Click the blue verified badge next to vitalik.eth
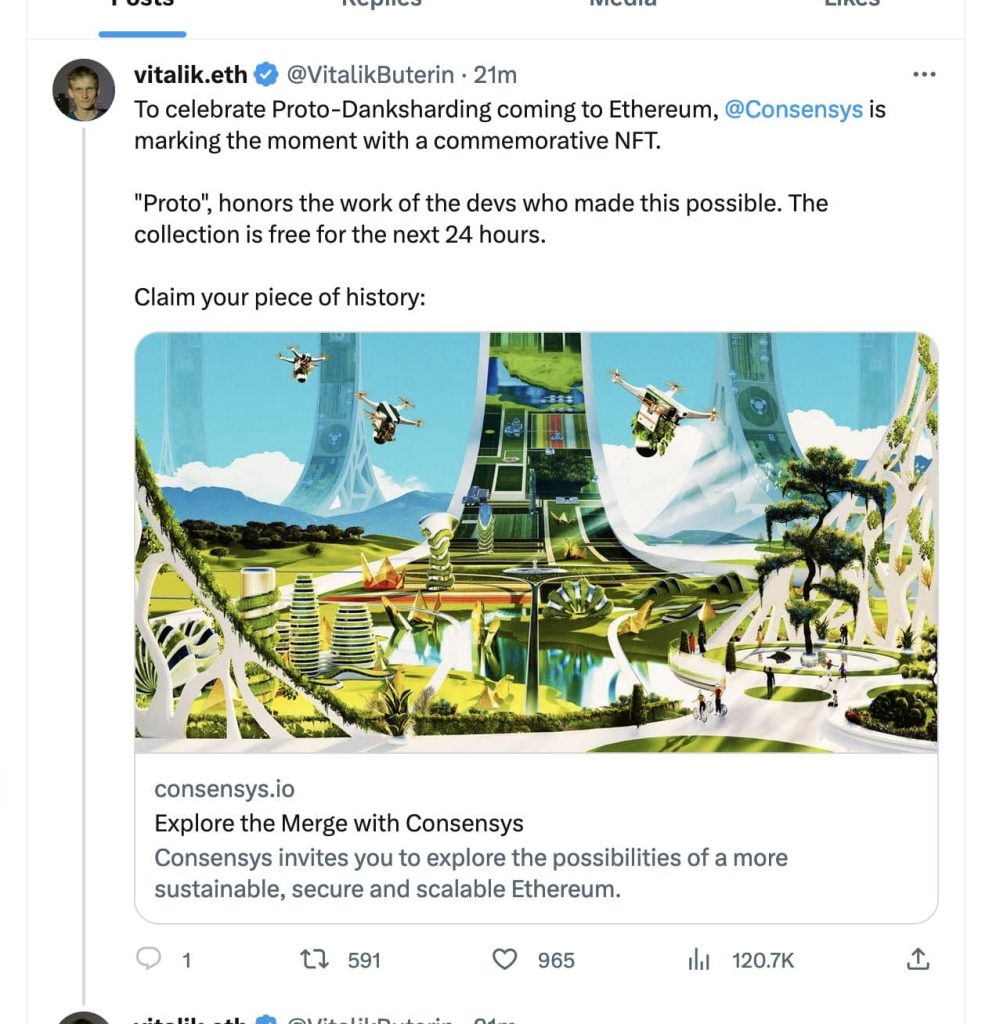The image size is (996, 1024). pyautogui.click(x=266, y=73)
